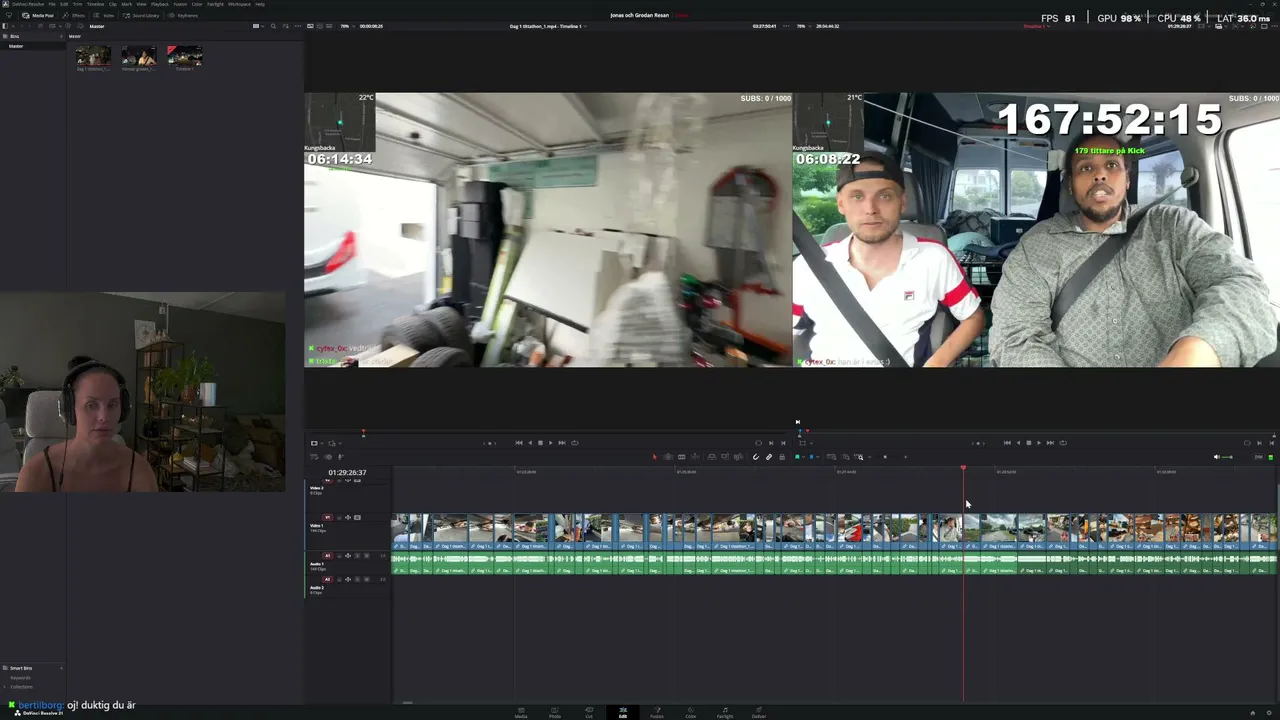
Task: Go to last frame in timeline viewer
Action: 1050,443
